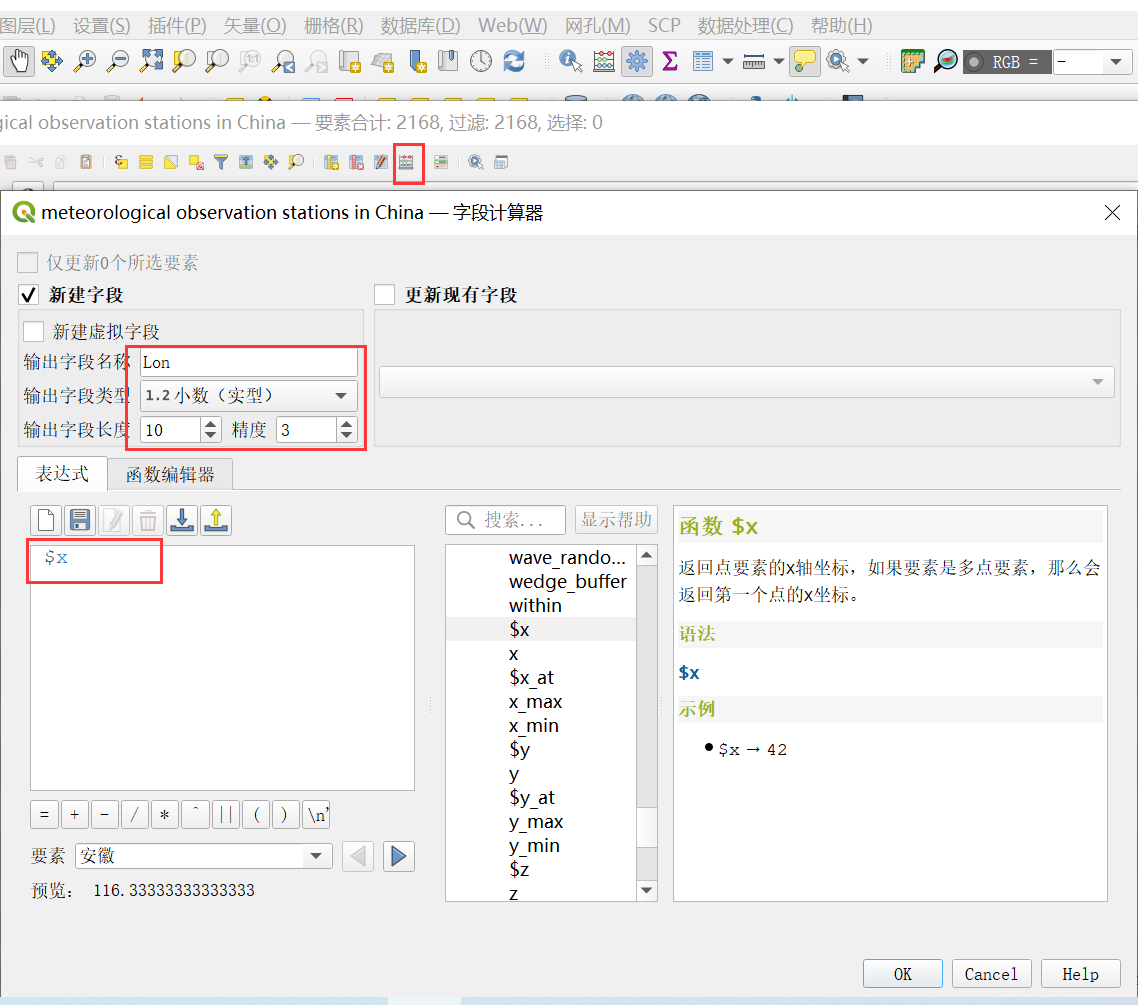This screenshot has height=1005, width=1138.
Task: Open the 插件(P) menu
Action: click(177, 25)
